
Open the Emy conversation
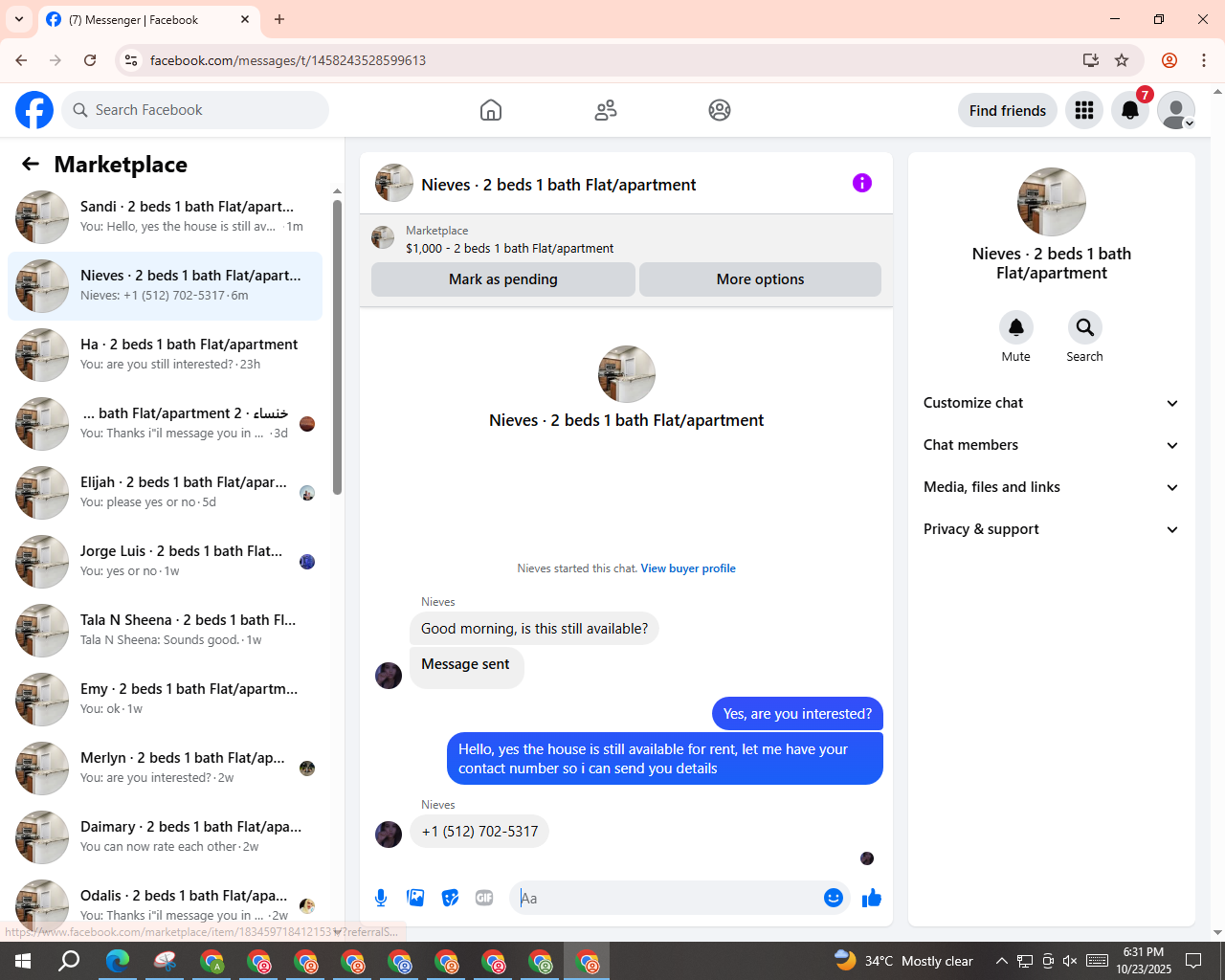[165, 700]
